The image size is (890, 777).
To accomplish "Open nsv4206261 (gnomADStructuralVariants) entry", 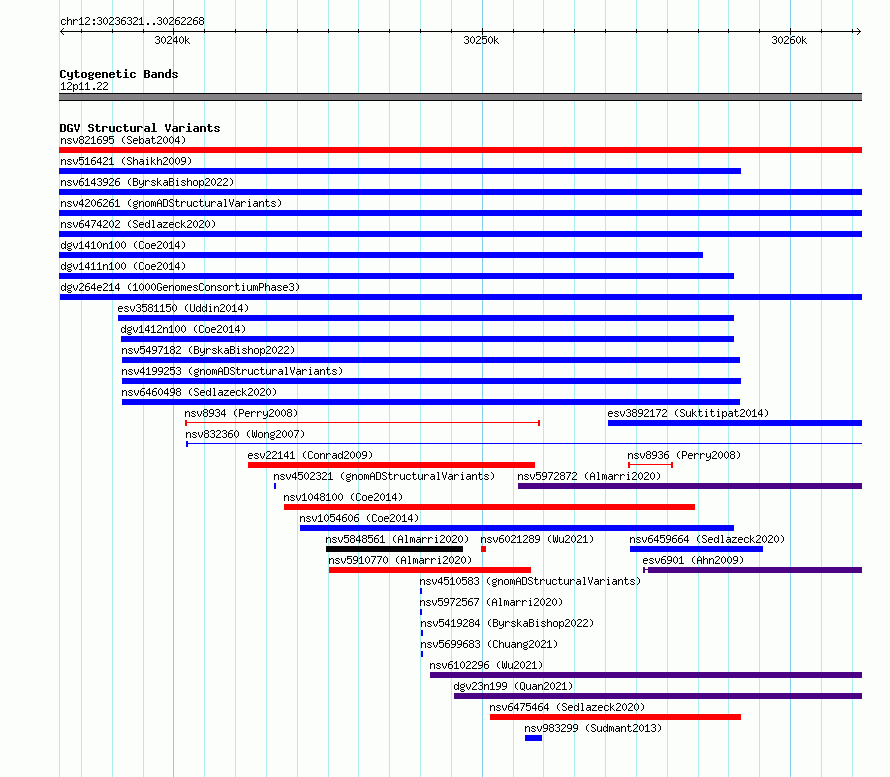I will (x=171, y=203).
